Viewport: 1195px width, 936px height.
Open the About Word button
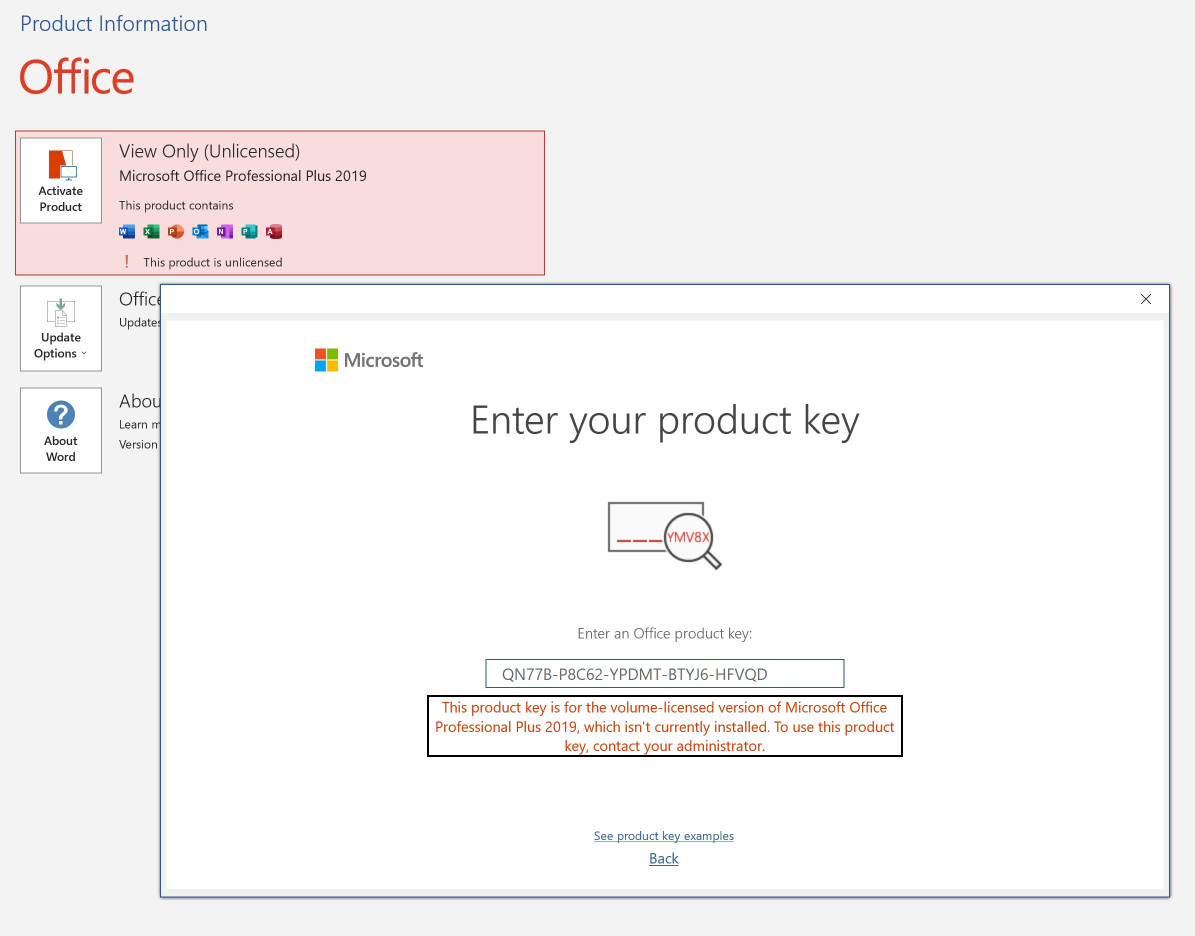click(x=61, y=431)
